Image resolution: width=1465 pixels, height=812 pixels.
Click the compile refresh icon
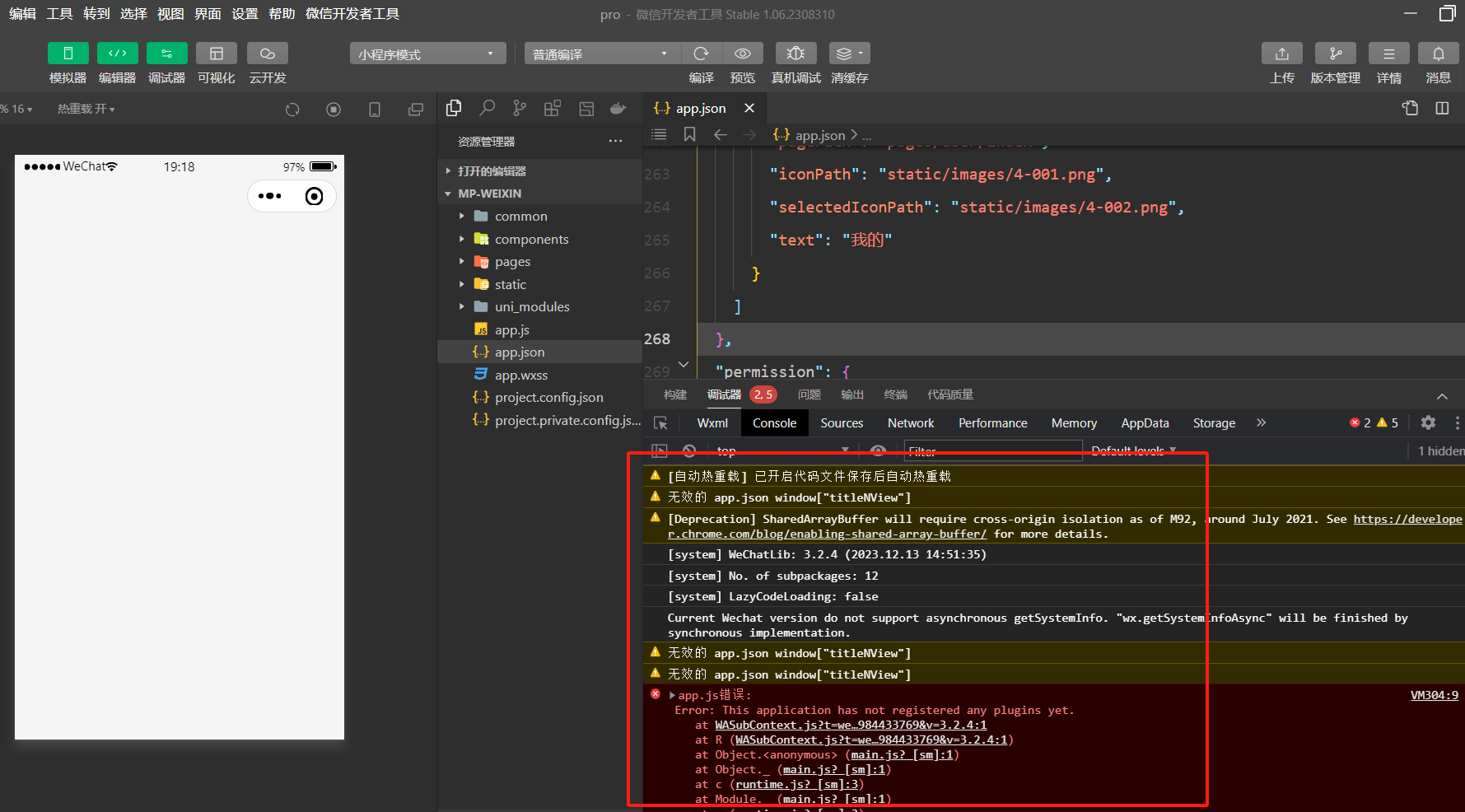(701, 54)
